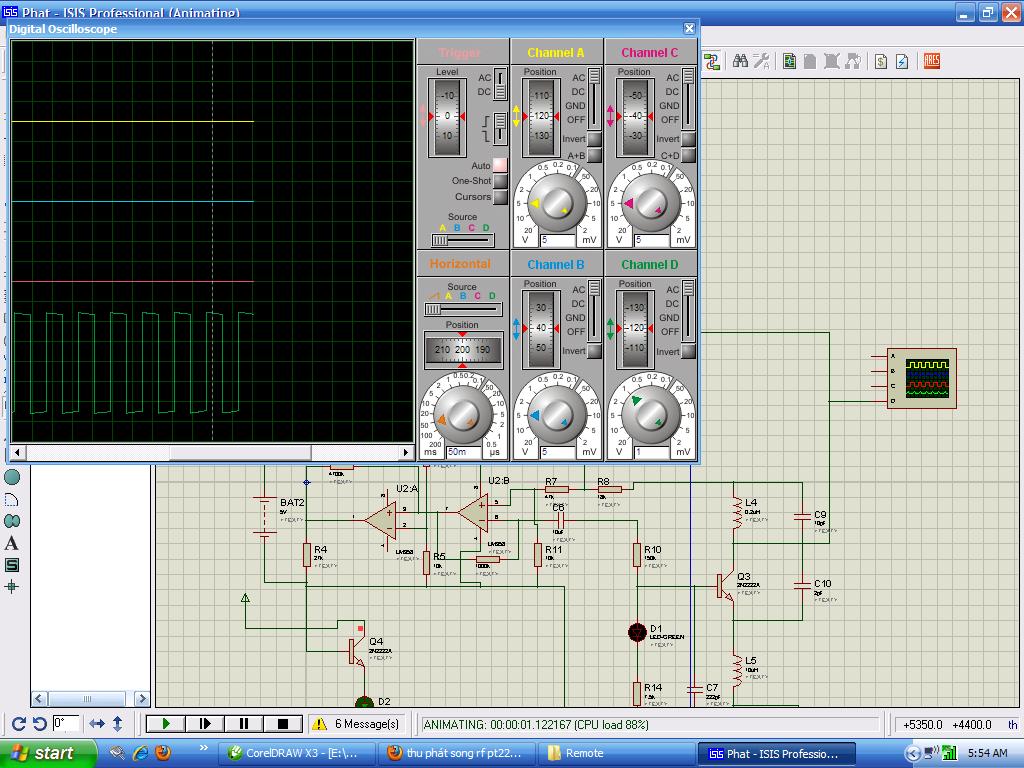The height and width of the screenshot is (768, 1024).
Task: Click the binoculars search icon
Action: [x=740, y=61]
